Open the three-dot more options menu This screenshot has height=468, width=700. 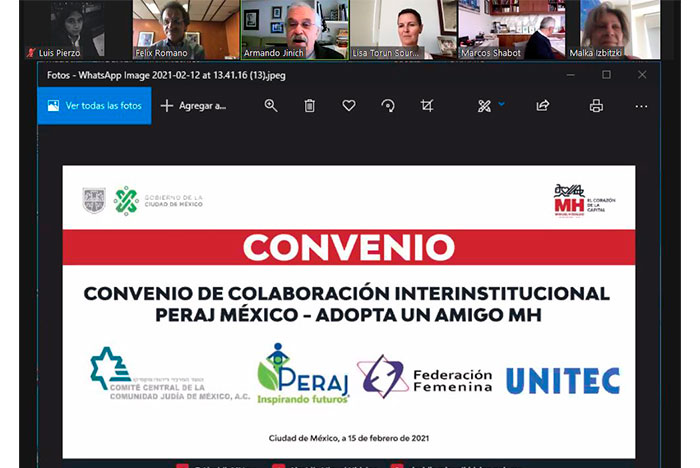(641, 106)
